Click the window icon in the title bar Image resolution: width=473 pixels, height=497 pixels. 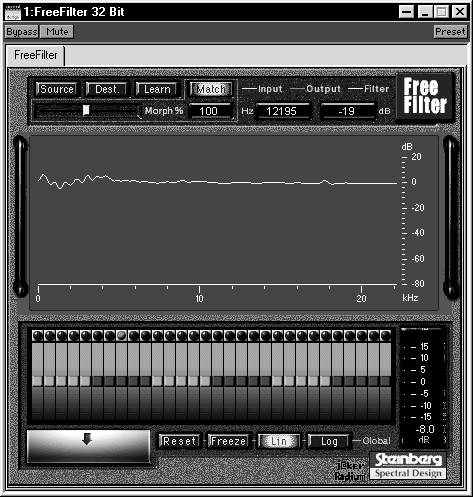[13, 12]
